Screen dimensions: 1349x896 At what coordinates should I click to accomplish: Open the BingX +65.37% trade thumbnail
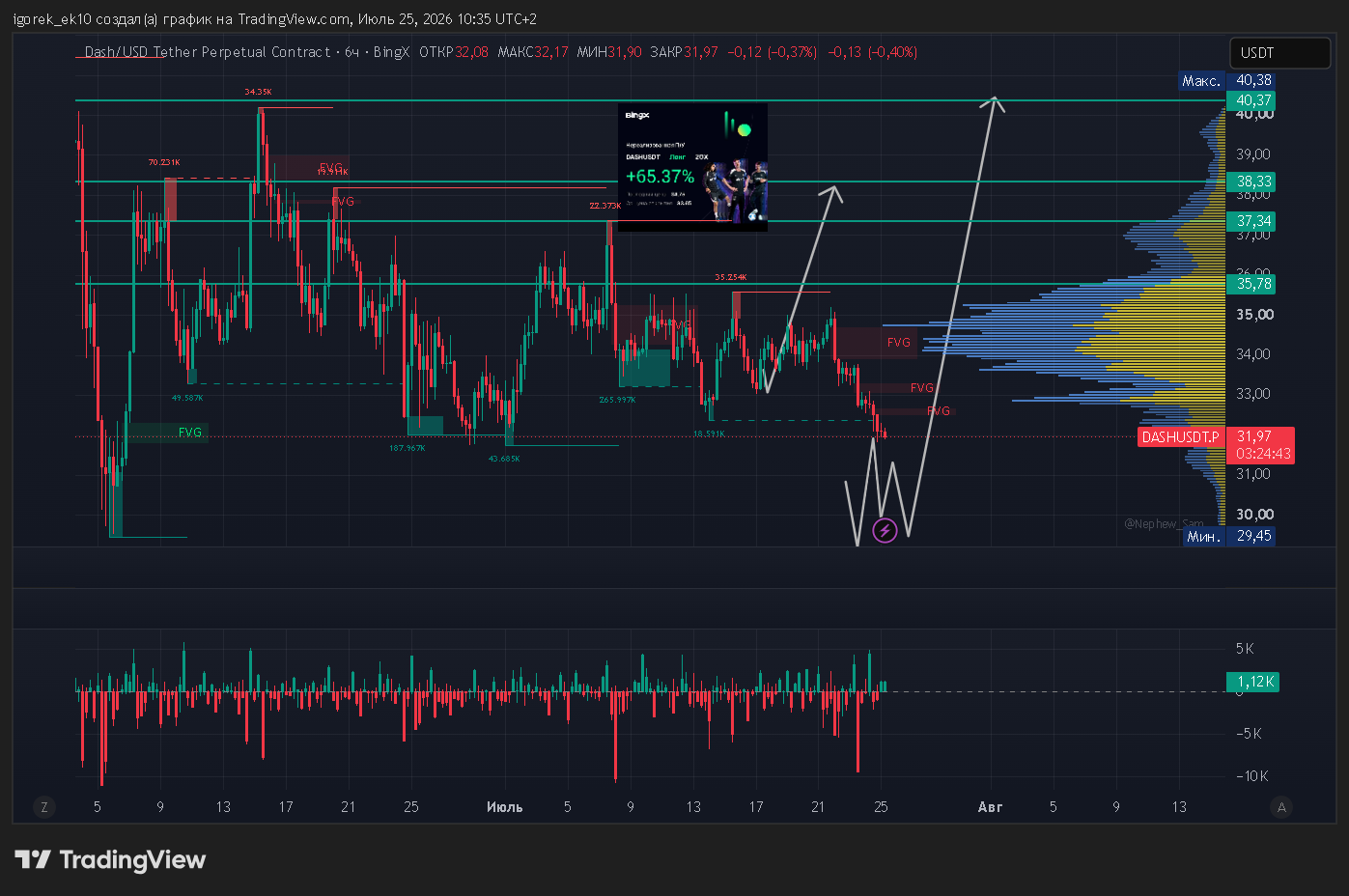692,167
